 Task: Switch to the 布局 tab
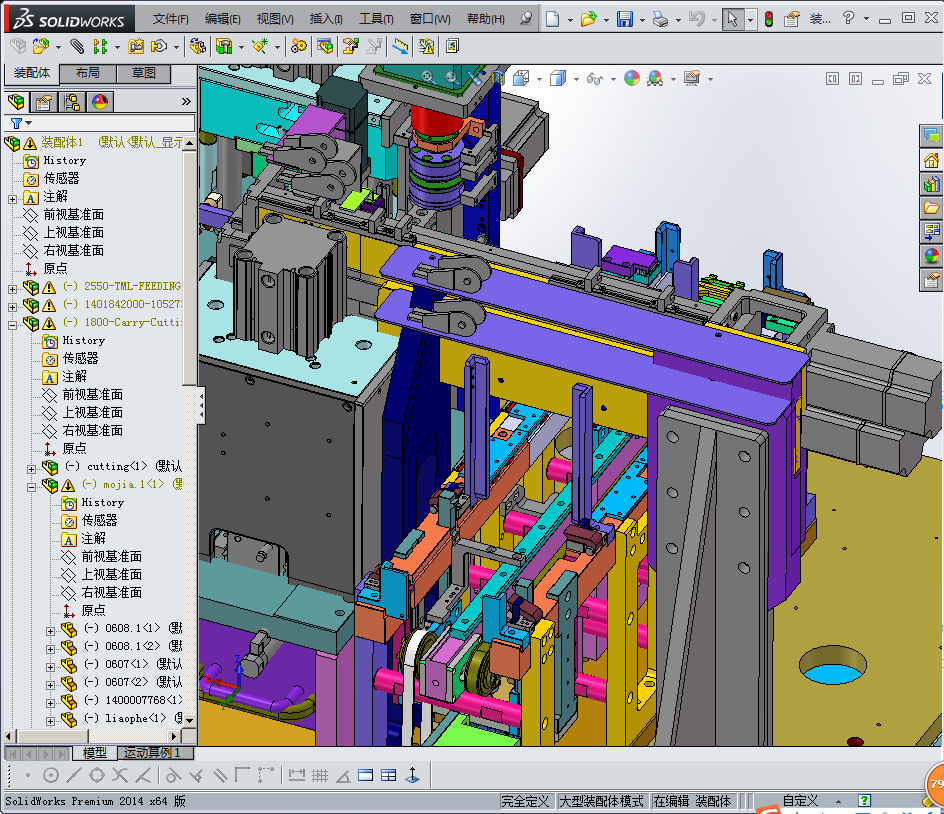click(87, 73)
